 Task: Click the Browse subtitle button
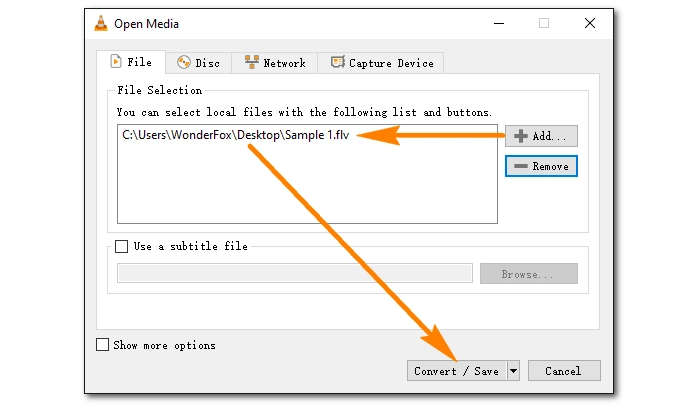[528, 273]
